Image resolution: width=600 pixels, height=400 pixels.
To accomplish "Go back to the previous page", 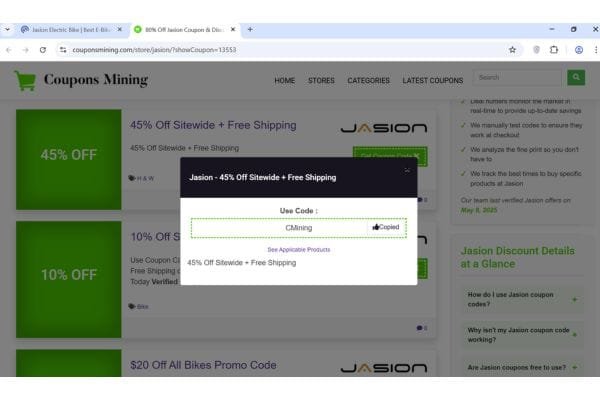I will pyautogui.click(x=9, y=50).
